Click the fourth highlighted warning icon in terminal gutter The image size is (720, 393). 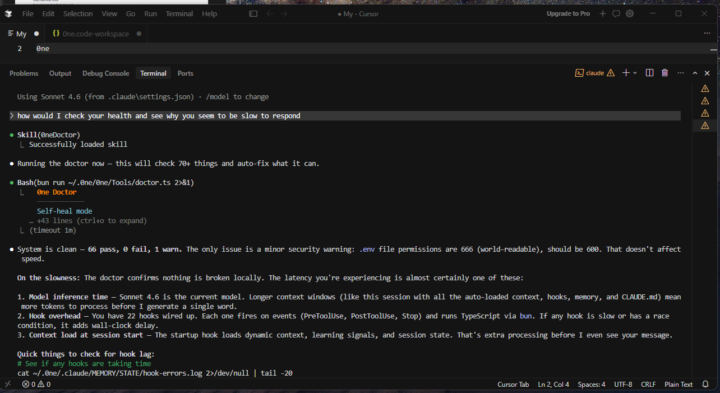click(705, 125)
